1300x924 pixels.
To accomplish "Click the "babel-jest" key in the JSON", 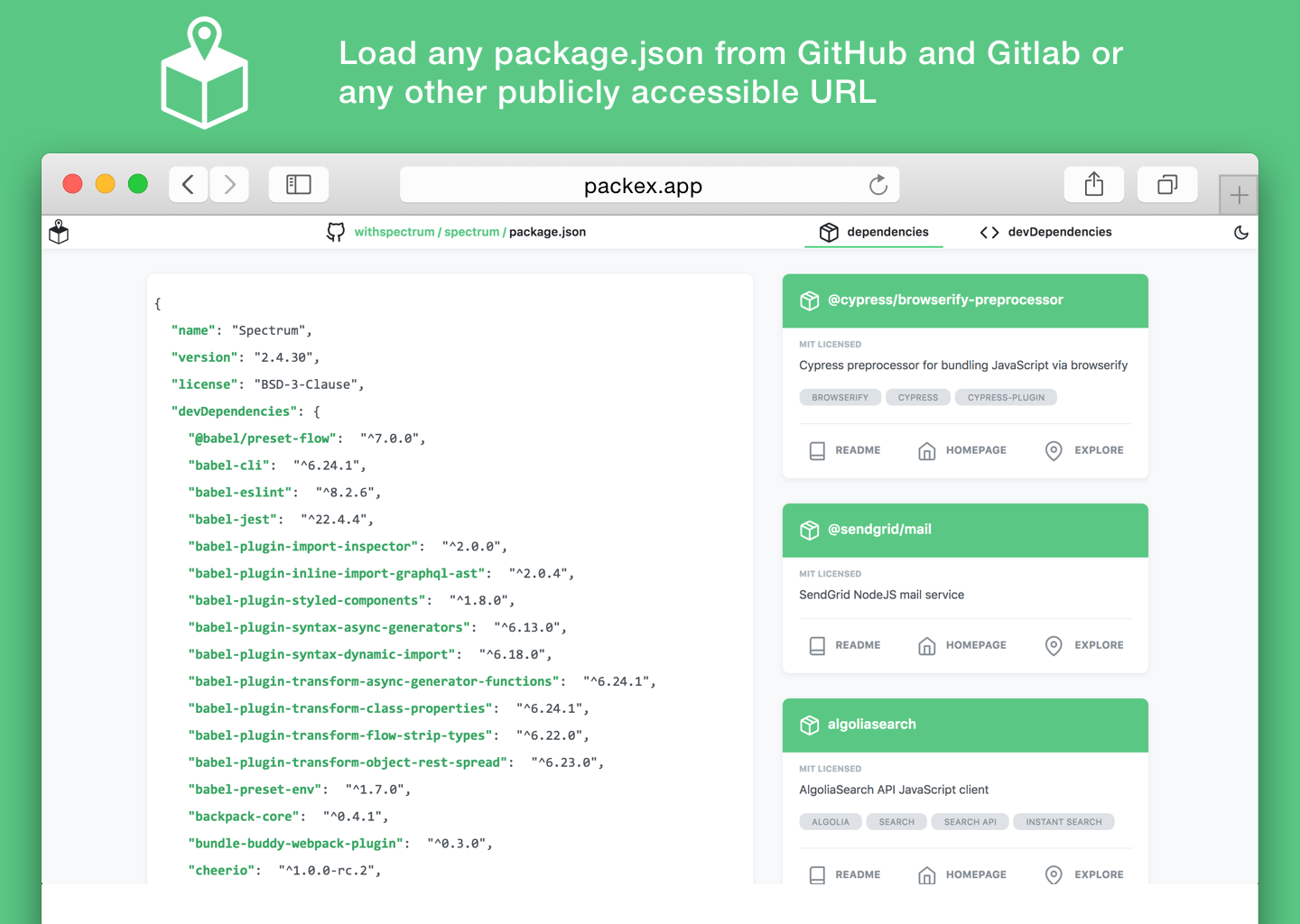I will click(x=233, y=520).
